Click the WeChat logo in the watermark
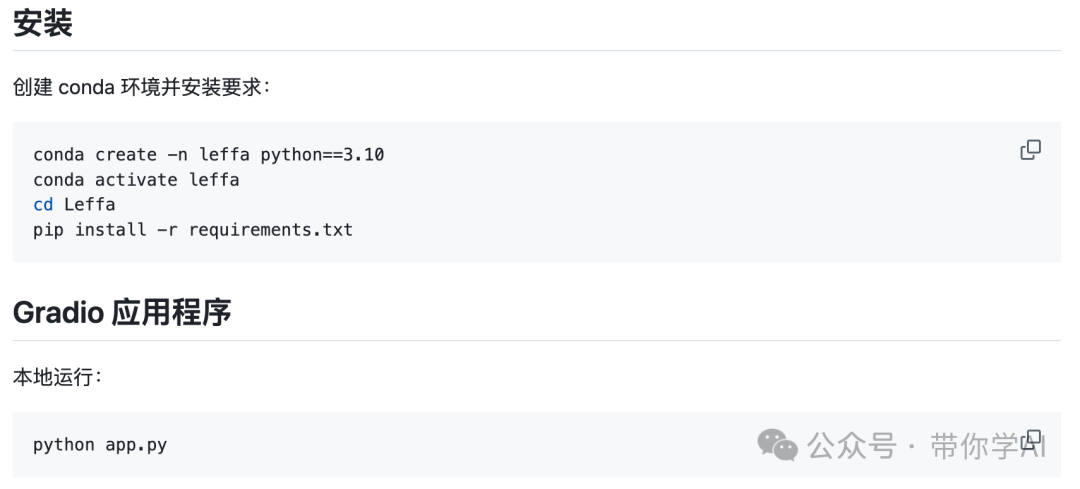The width and height of the screenshot is (1080, 489). (x=778, y=445)
